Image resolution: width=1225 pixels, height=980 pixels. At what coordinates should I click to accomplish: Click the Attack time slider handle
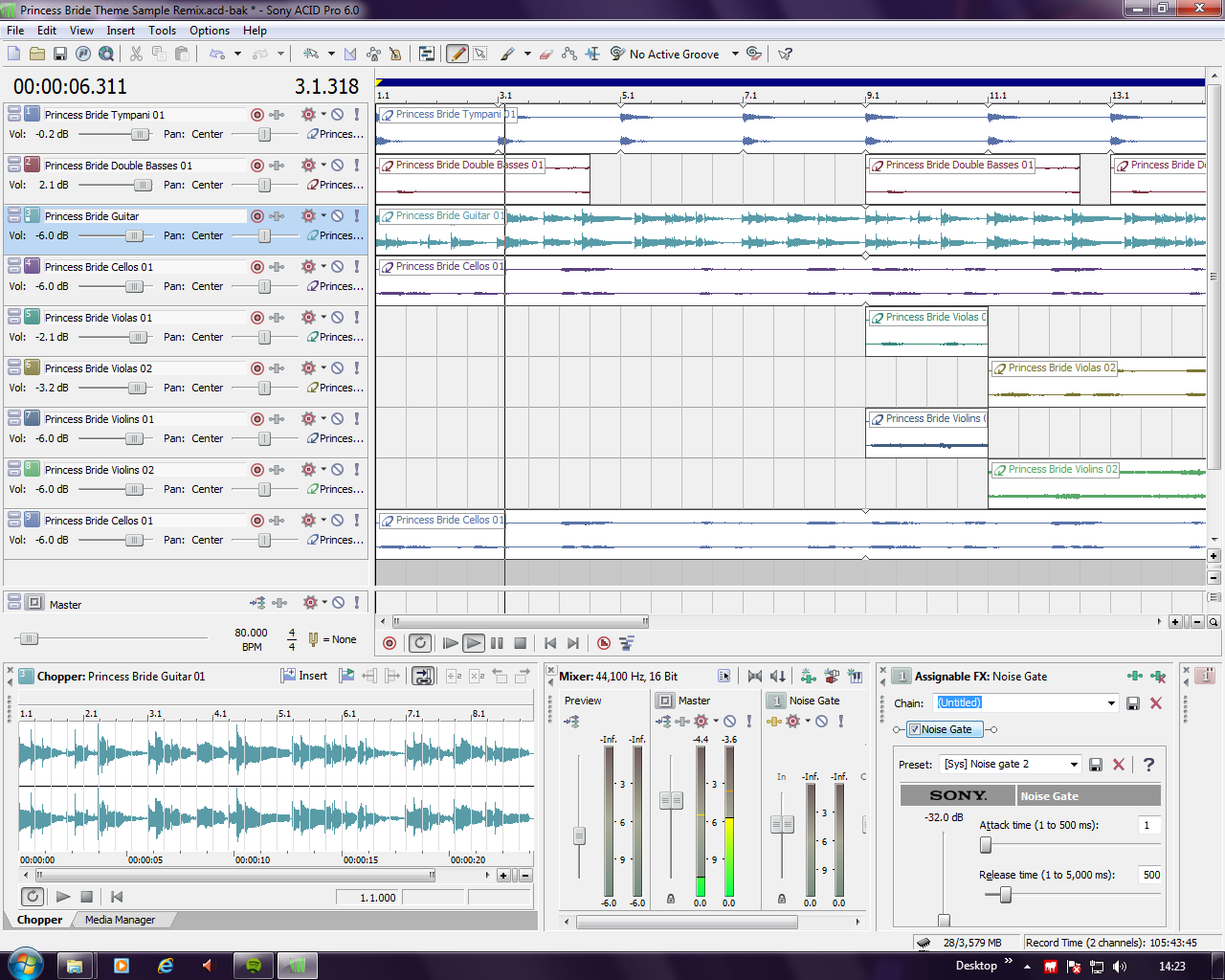pyautogui.click(x=986, y=845)
